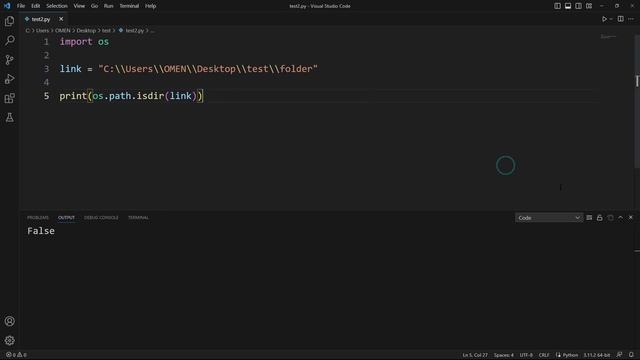Open the Run menu
The width and height of the screenshot is (640, 360).
click(108, 6)
